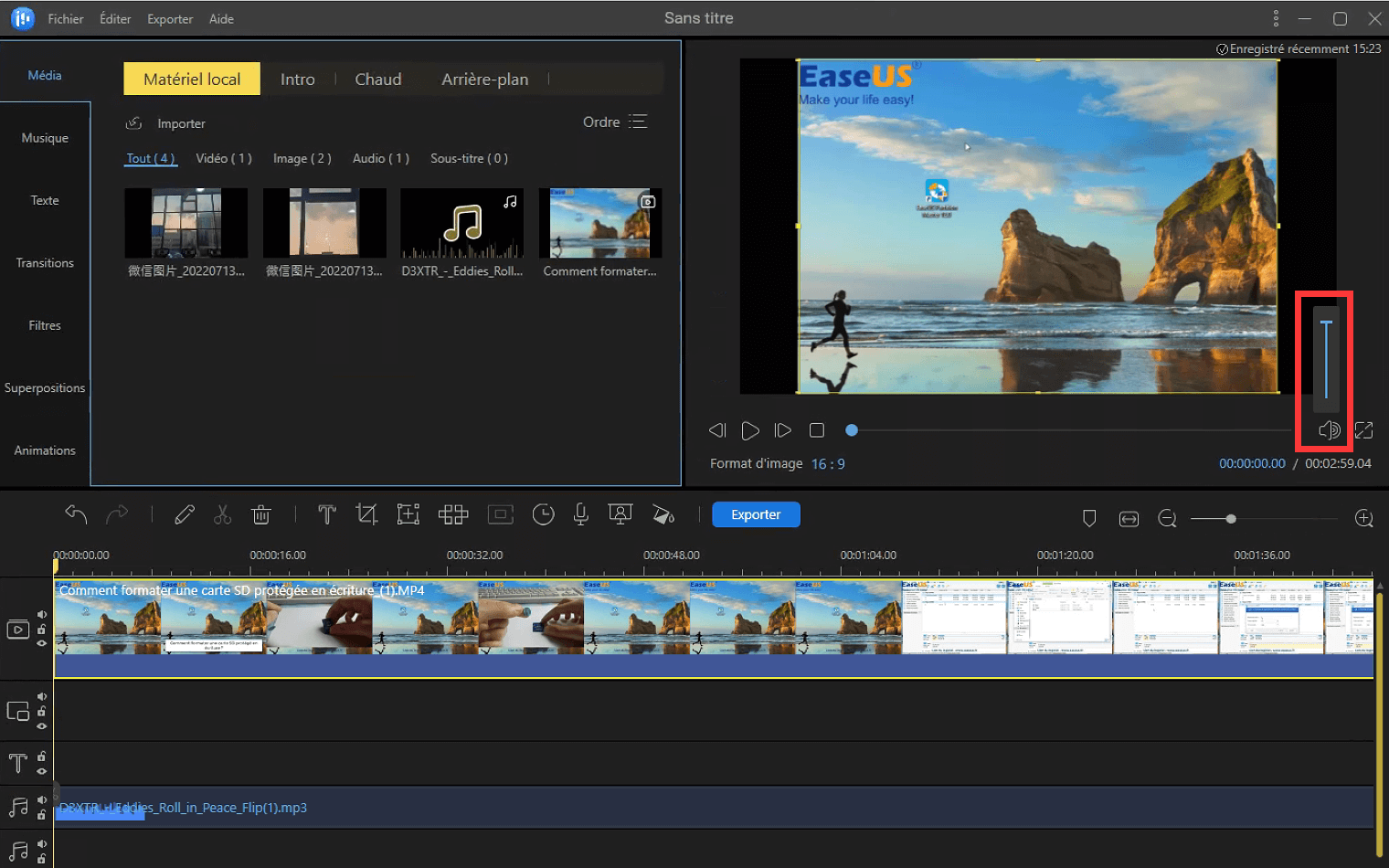Click the blue Exporter button
The width and height of the screenshot is (1389, 868).
(756, 514)
